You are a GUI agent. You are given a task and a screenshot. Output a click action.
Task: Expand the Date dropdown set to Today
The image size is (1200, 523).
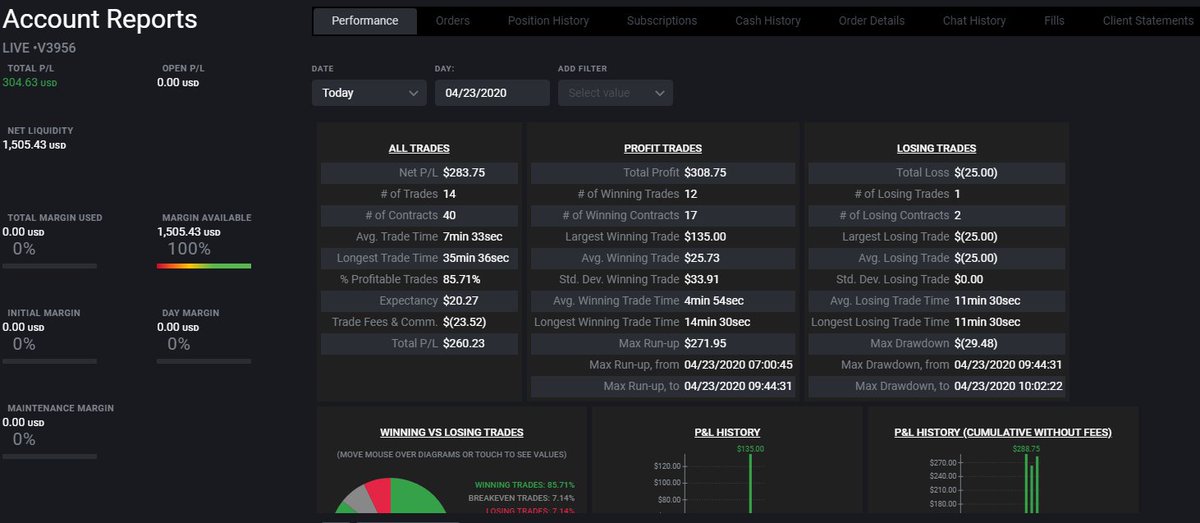coord(369,93)
